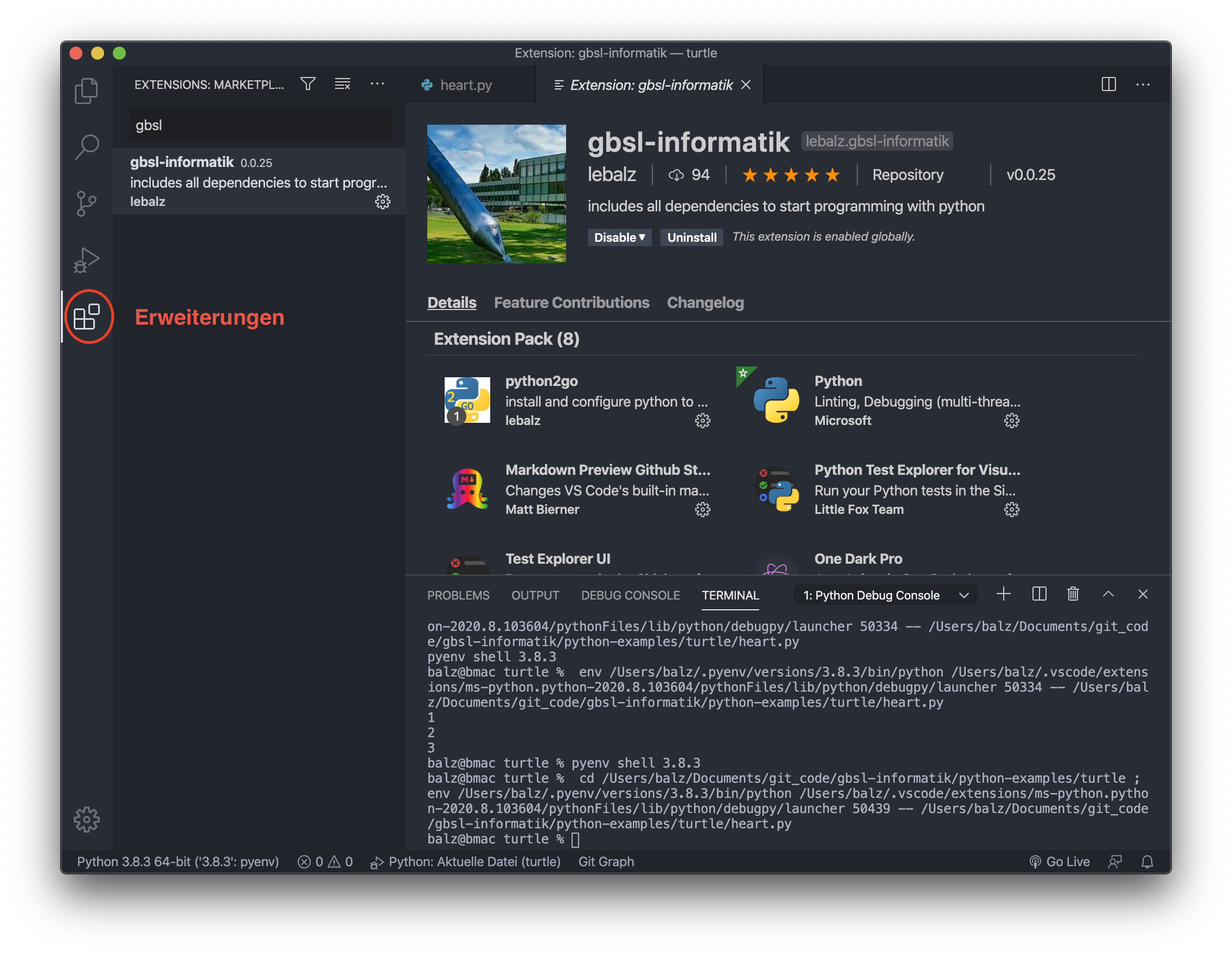Viewport: 1232px width, 954px height.
Task: Create a new terminal with plus icon
Action: click(1004, 594)
